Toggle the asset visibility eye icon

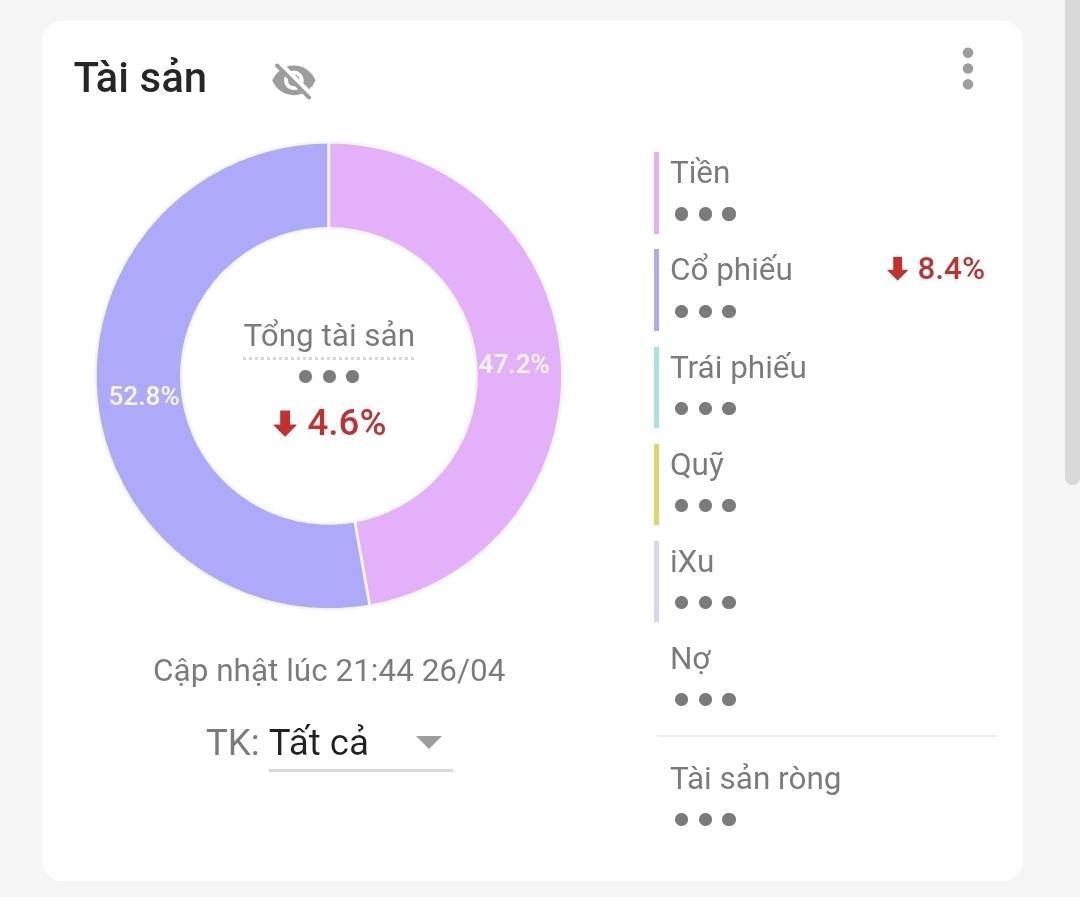pyautogui.click(x=294, y=80)
